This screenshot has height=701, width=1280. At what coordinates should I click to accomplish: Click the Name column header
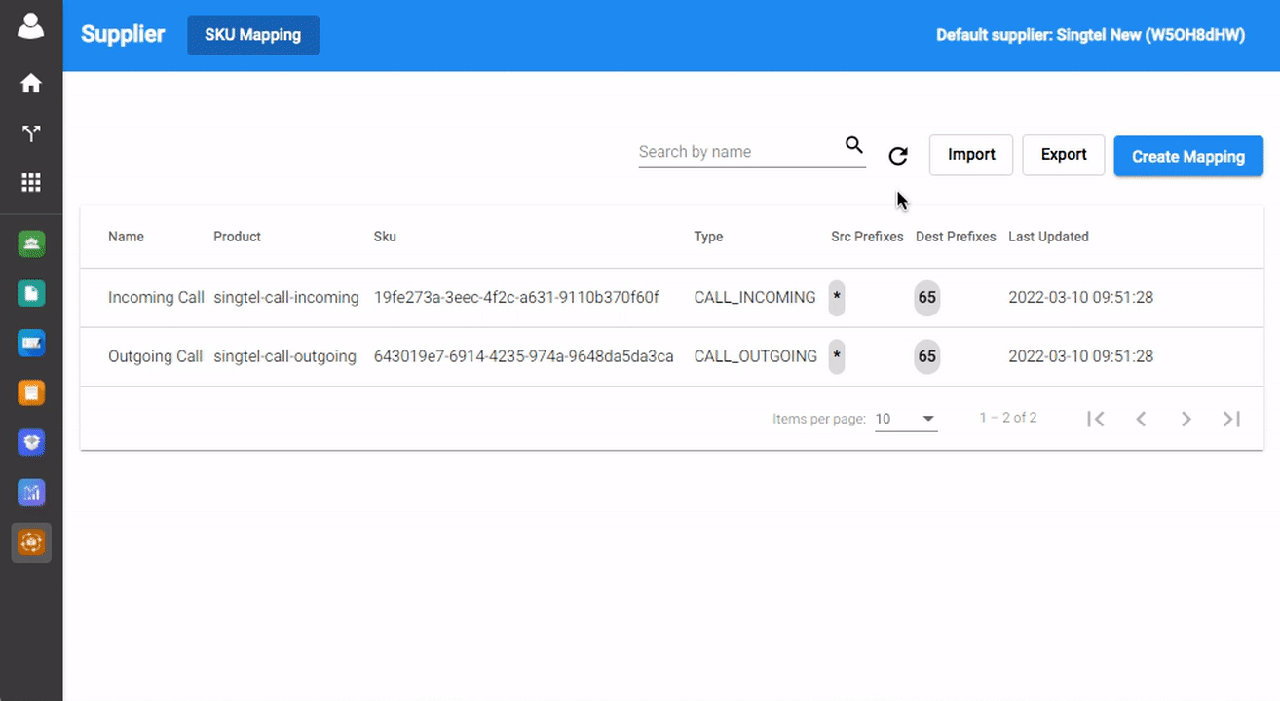click(x=126, y=237)
